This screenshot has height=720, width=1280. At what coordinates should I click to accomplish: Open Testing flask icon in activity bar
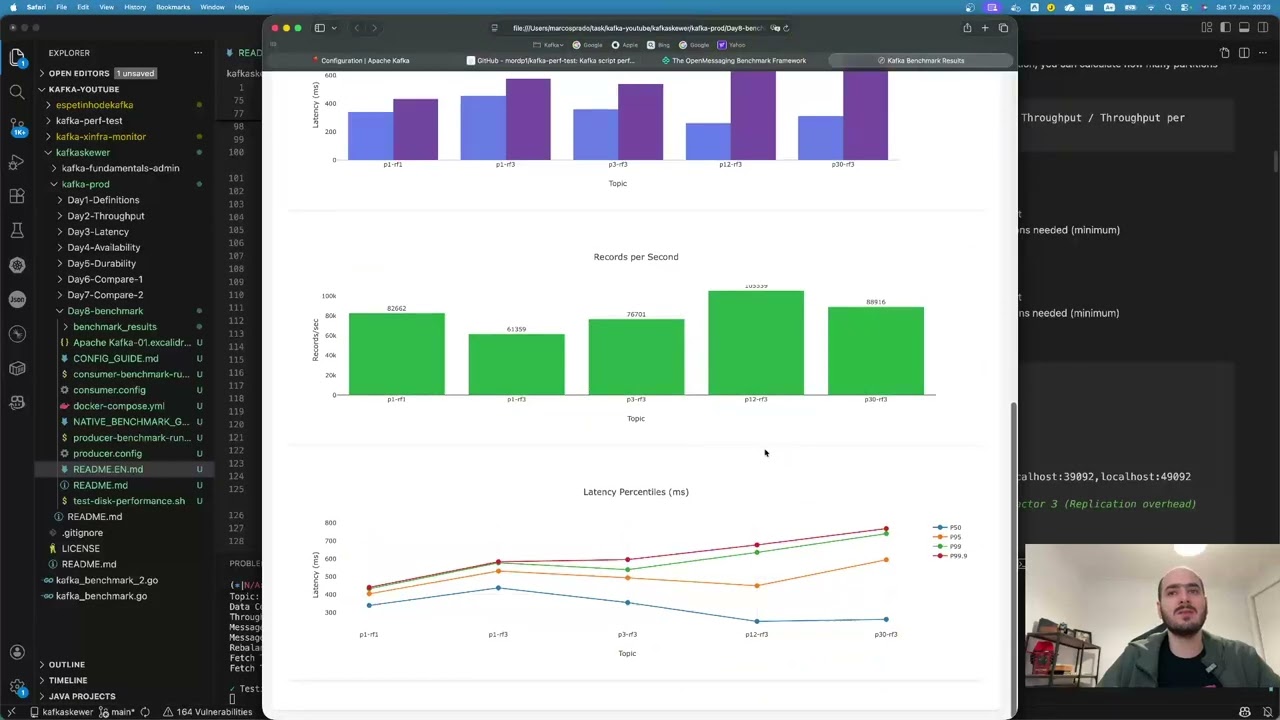pos(17,230)
